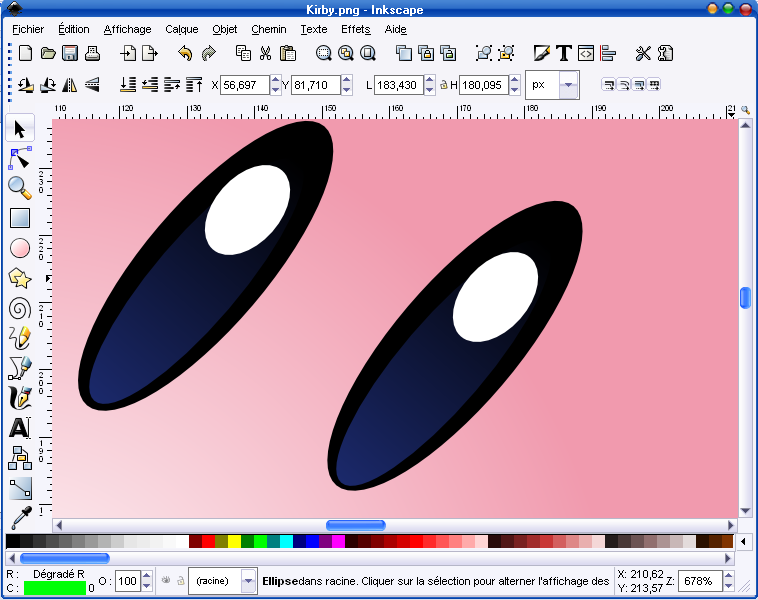
Task: Click the Export bitmap icon
Action: [150, 53]
